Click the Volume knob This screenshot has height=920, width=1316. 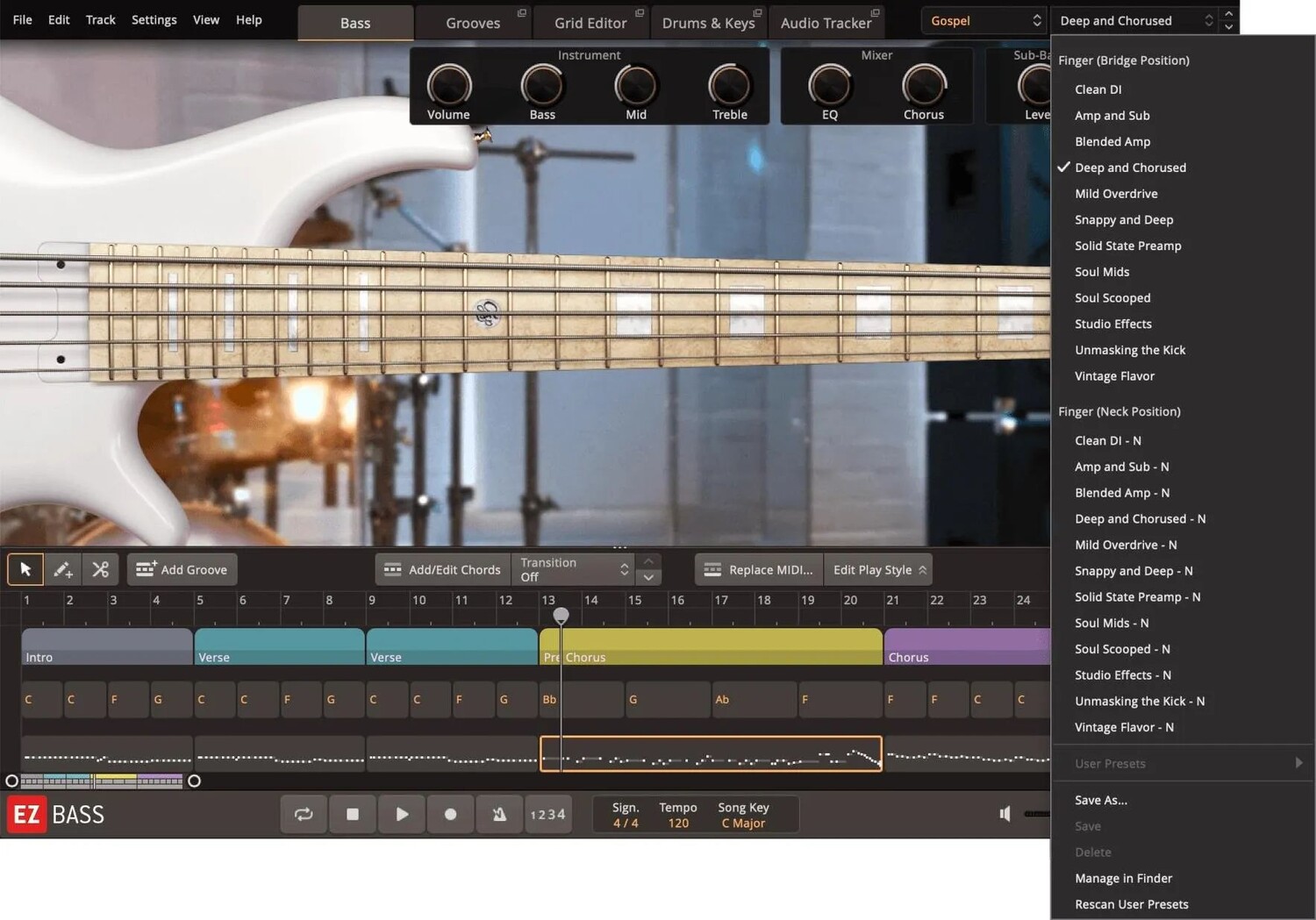(x=448, y=86)
